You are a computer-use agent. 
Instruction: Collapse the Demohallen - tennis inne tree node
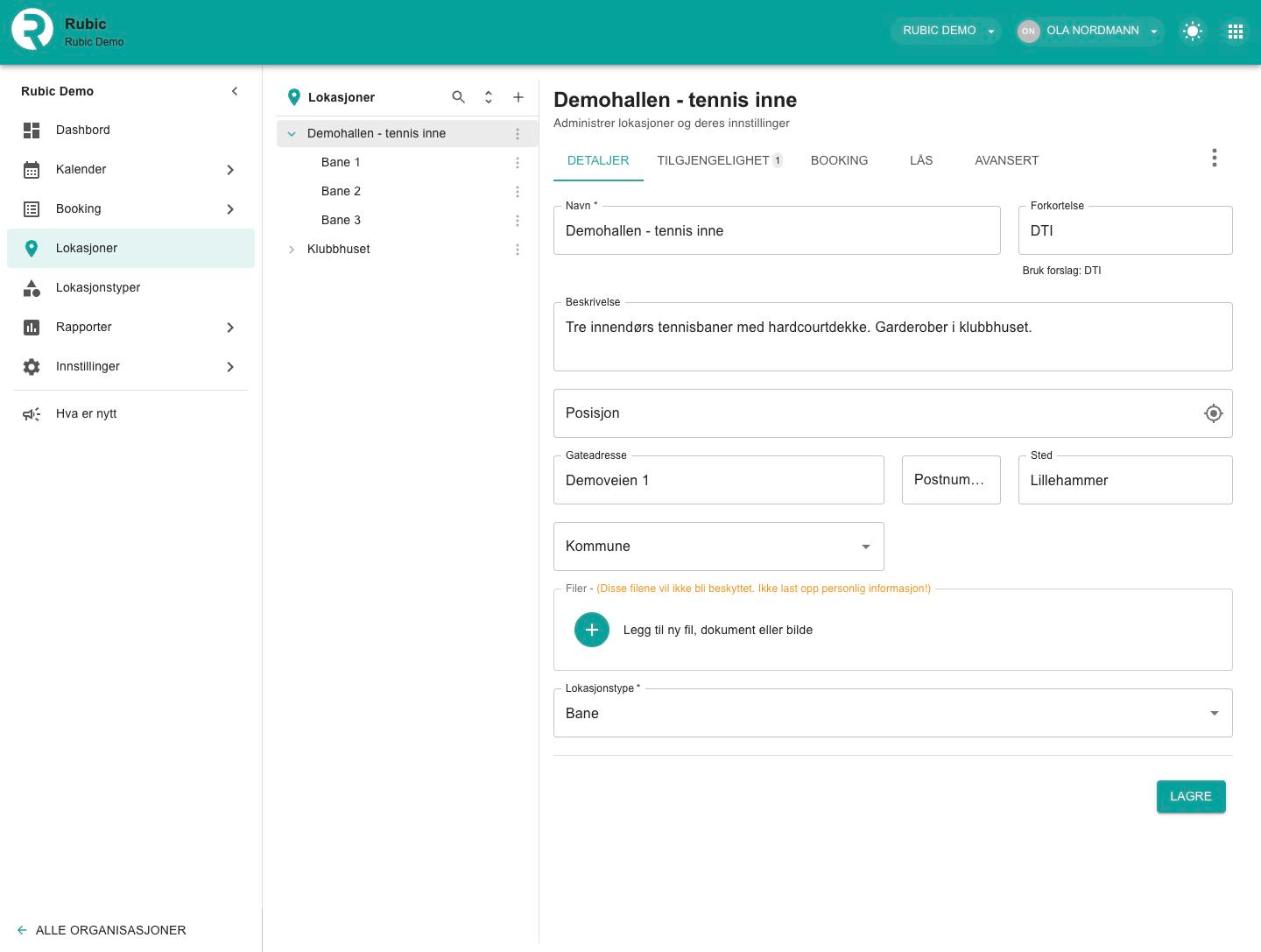(292, 134)
